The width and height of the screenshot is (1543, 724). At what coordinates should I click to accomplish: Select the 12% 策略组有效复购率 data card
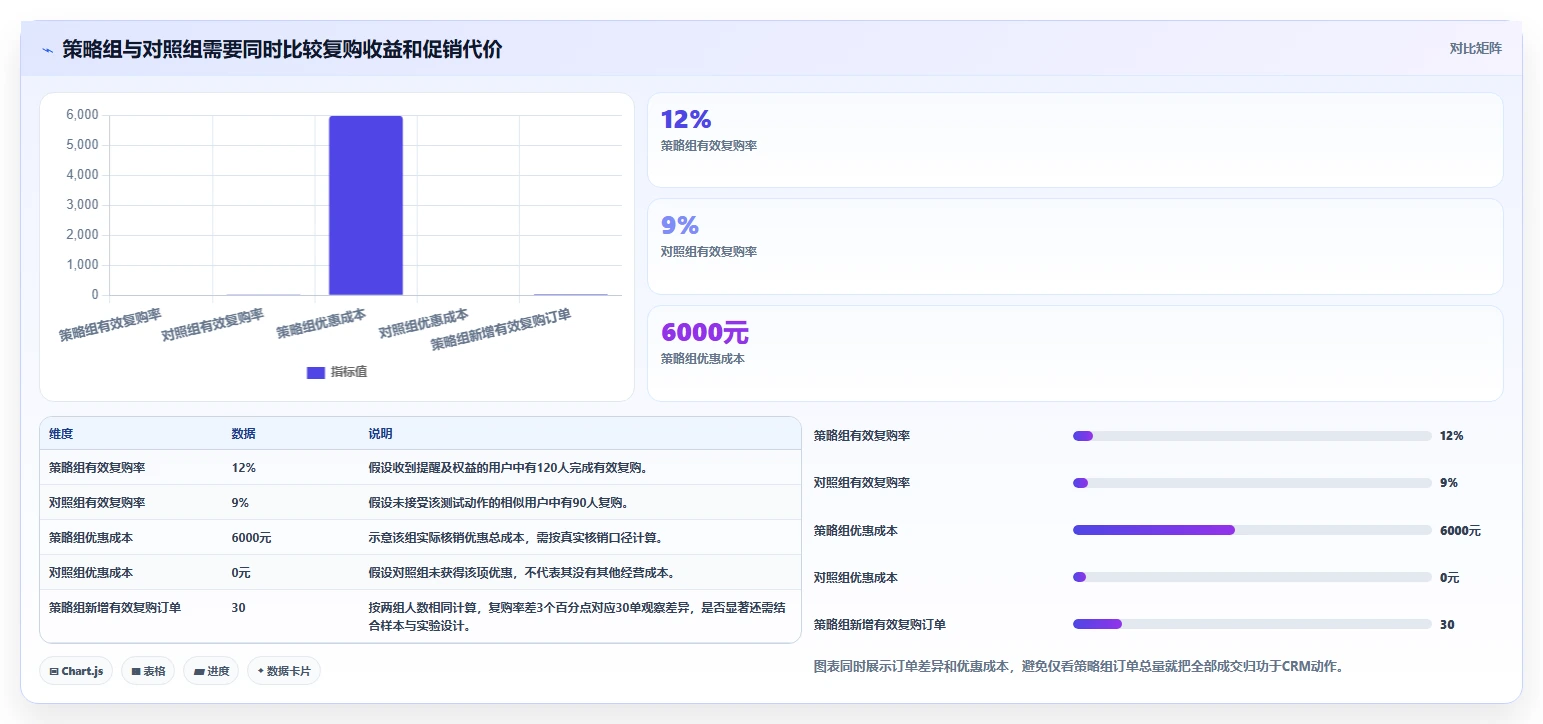pyautogui.click(x=1075, y=140)
